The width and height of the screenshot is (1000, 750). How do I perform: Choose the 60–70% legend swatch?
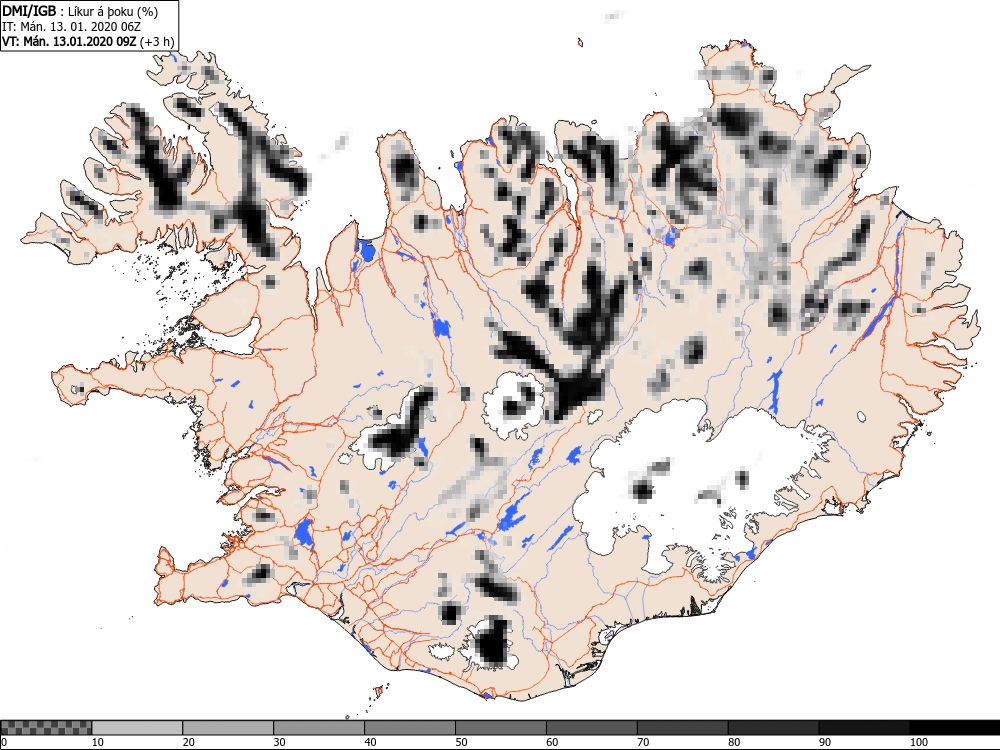tap(591, 728)
